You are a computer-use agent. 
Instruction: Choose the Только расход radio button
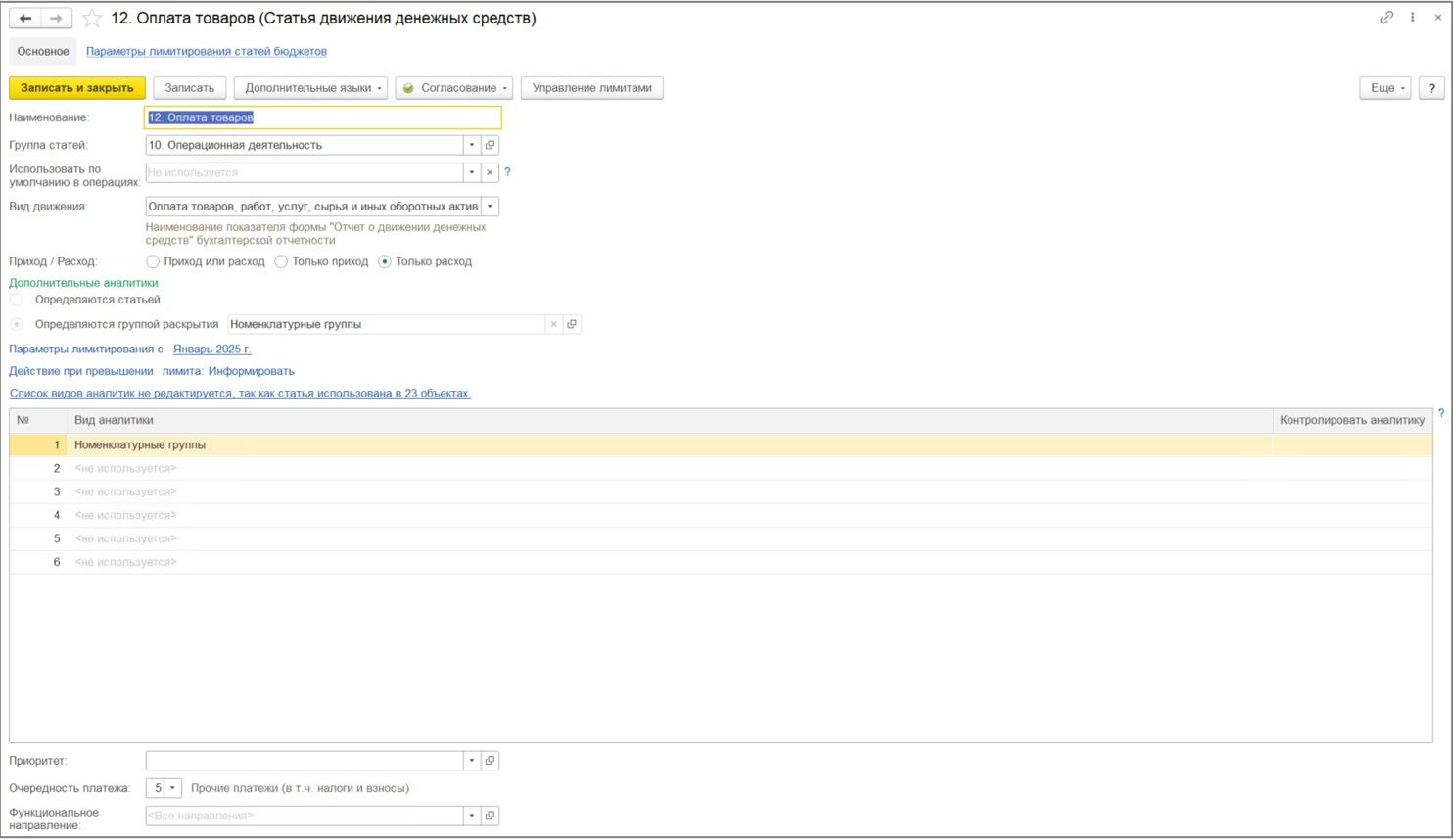(x=385, y=261)
